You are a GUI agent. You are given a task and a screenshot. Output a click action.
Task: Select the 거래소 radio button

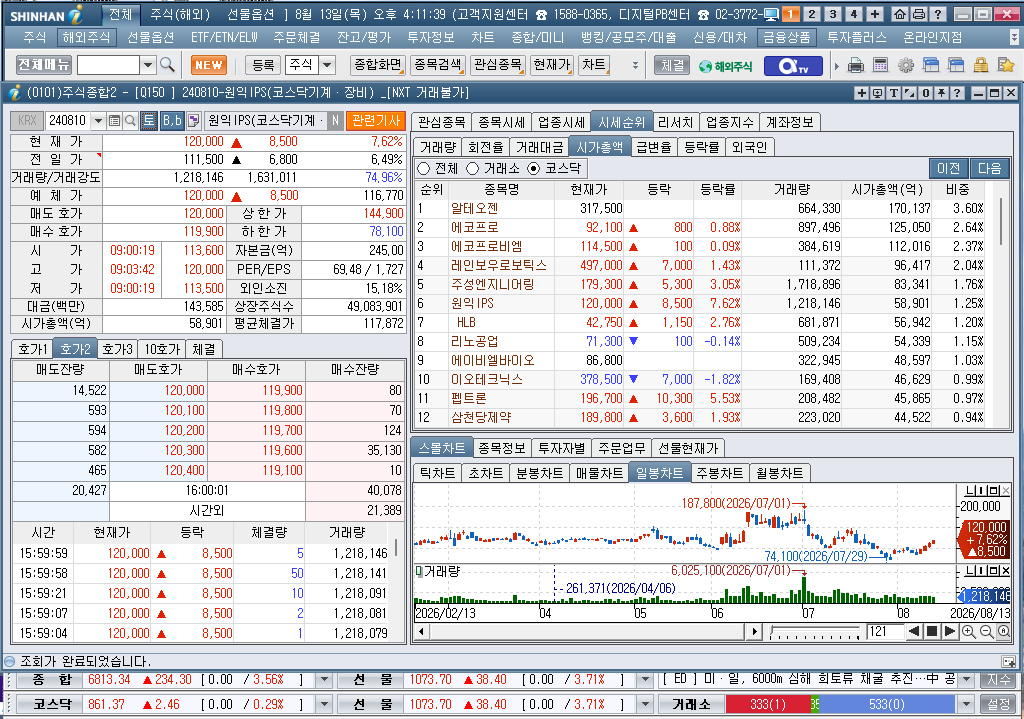473,168
